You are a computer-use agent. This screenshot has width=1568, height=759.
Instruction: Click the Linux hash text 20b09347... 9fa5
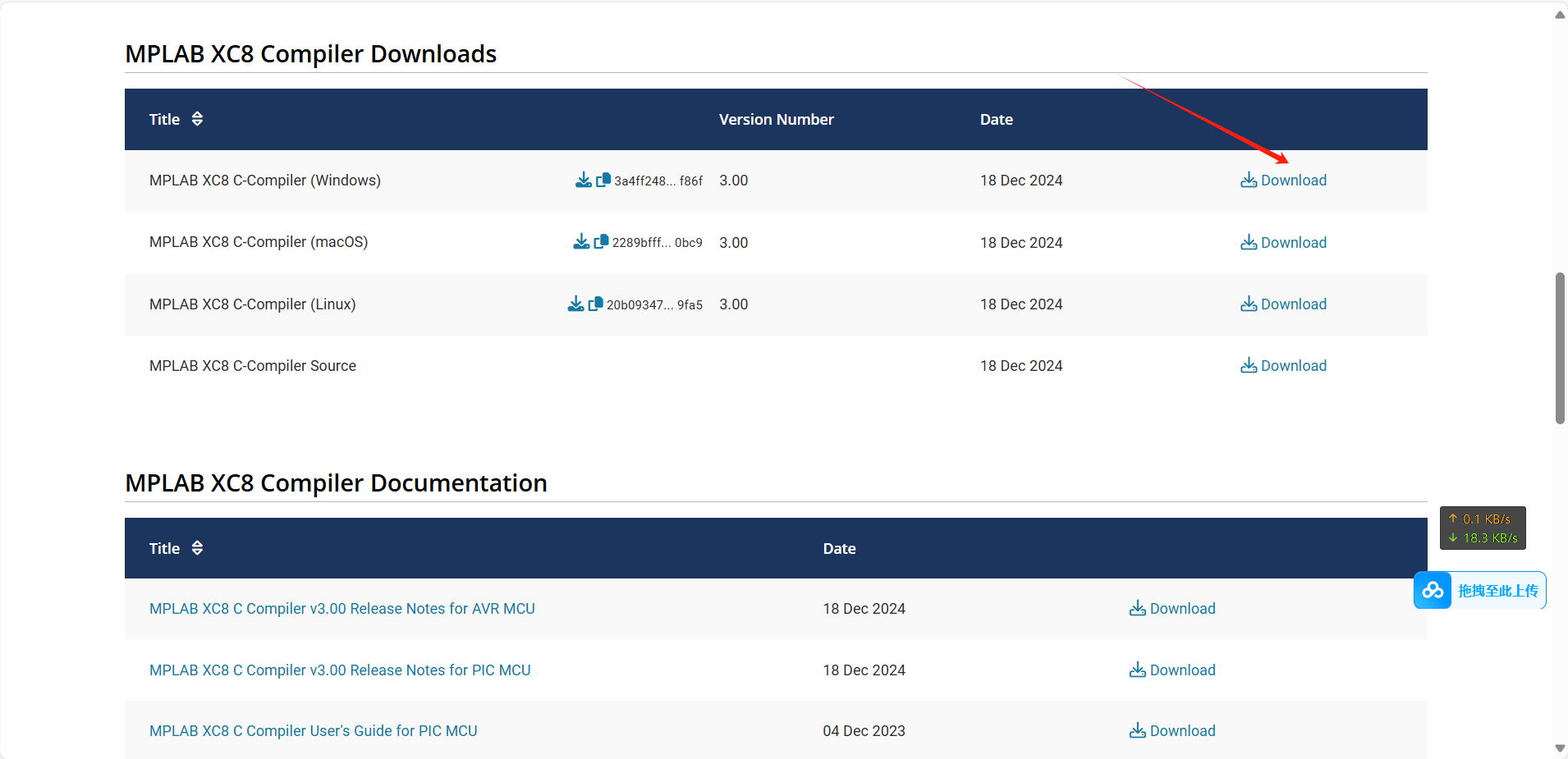coord(654,305)
